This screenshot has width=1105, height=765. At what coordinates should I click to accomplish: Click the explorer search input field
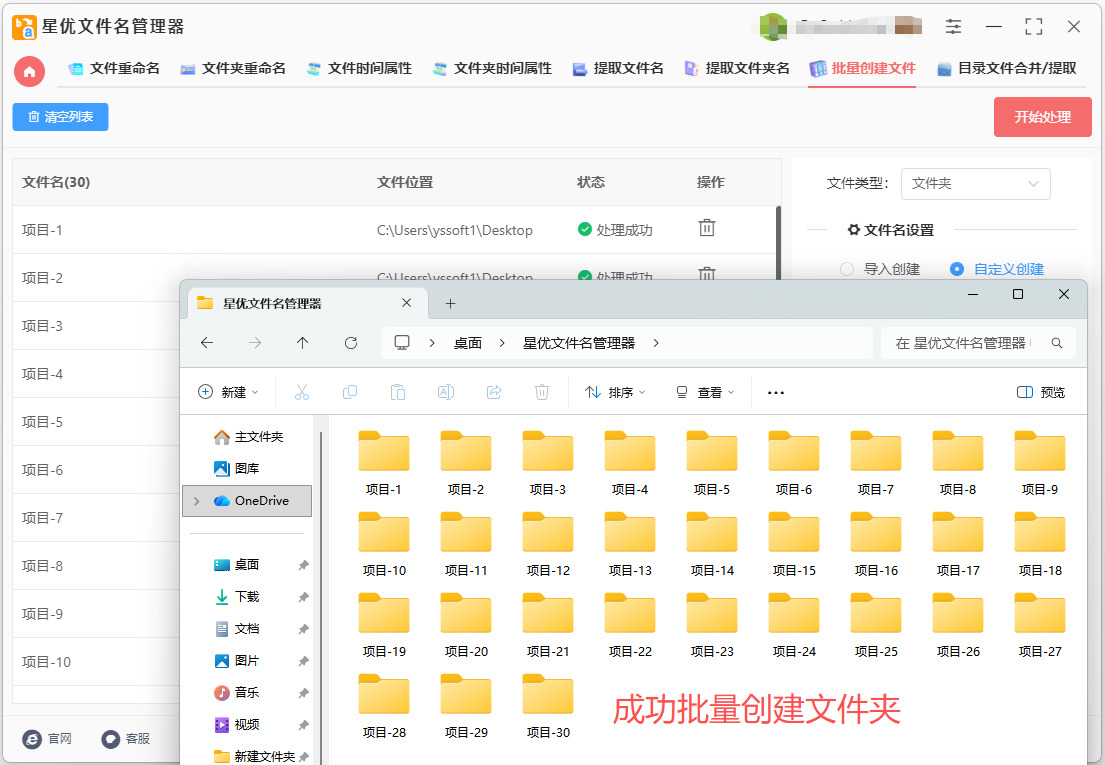(x=962, y=343)
